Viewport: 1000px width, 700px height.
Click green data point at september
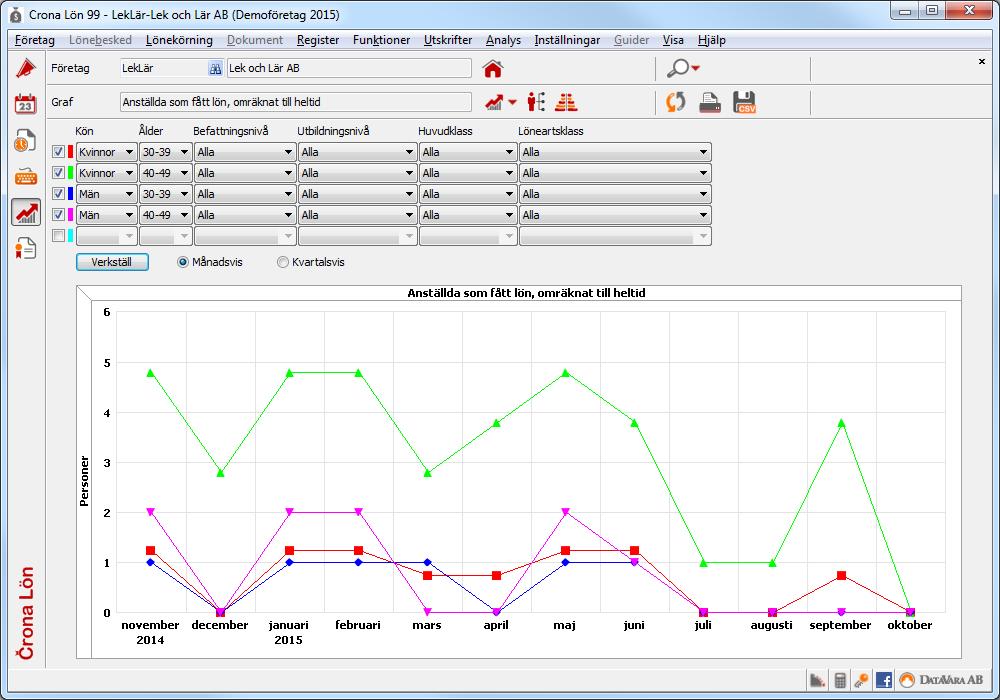841,423
